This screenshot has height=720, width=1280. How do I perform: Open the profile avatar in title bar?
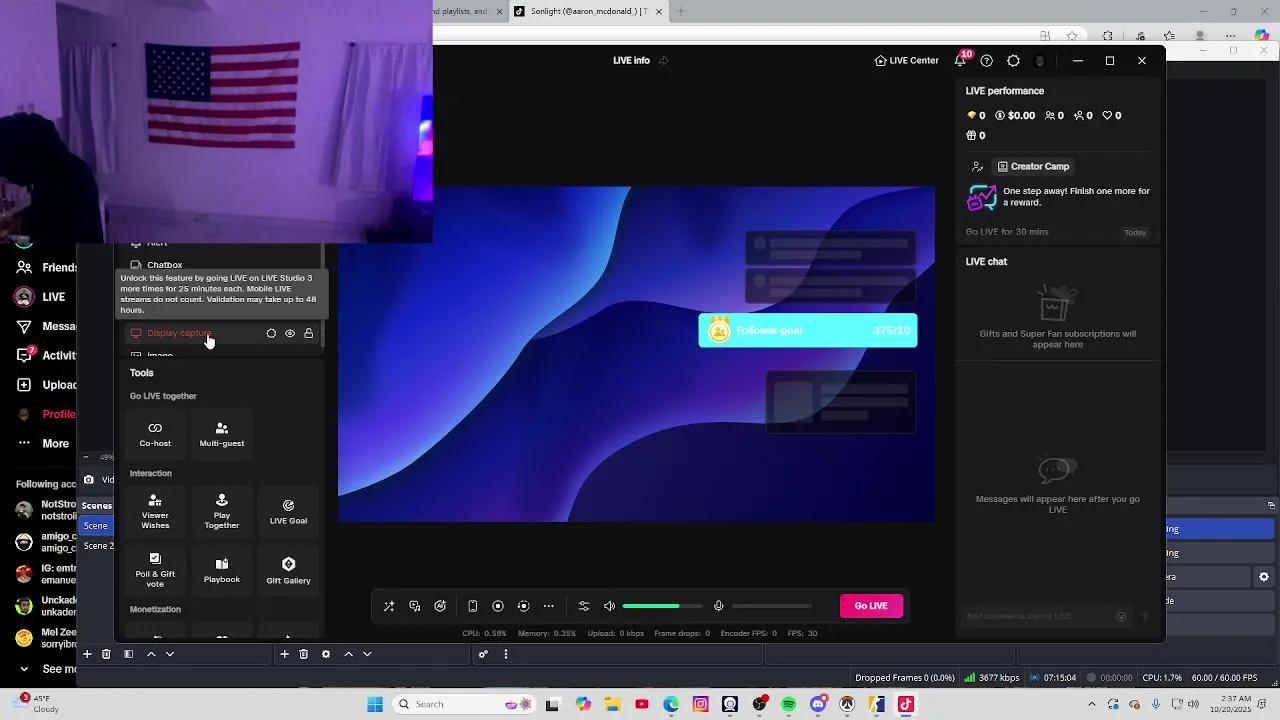(x=1040, y=61)
